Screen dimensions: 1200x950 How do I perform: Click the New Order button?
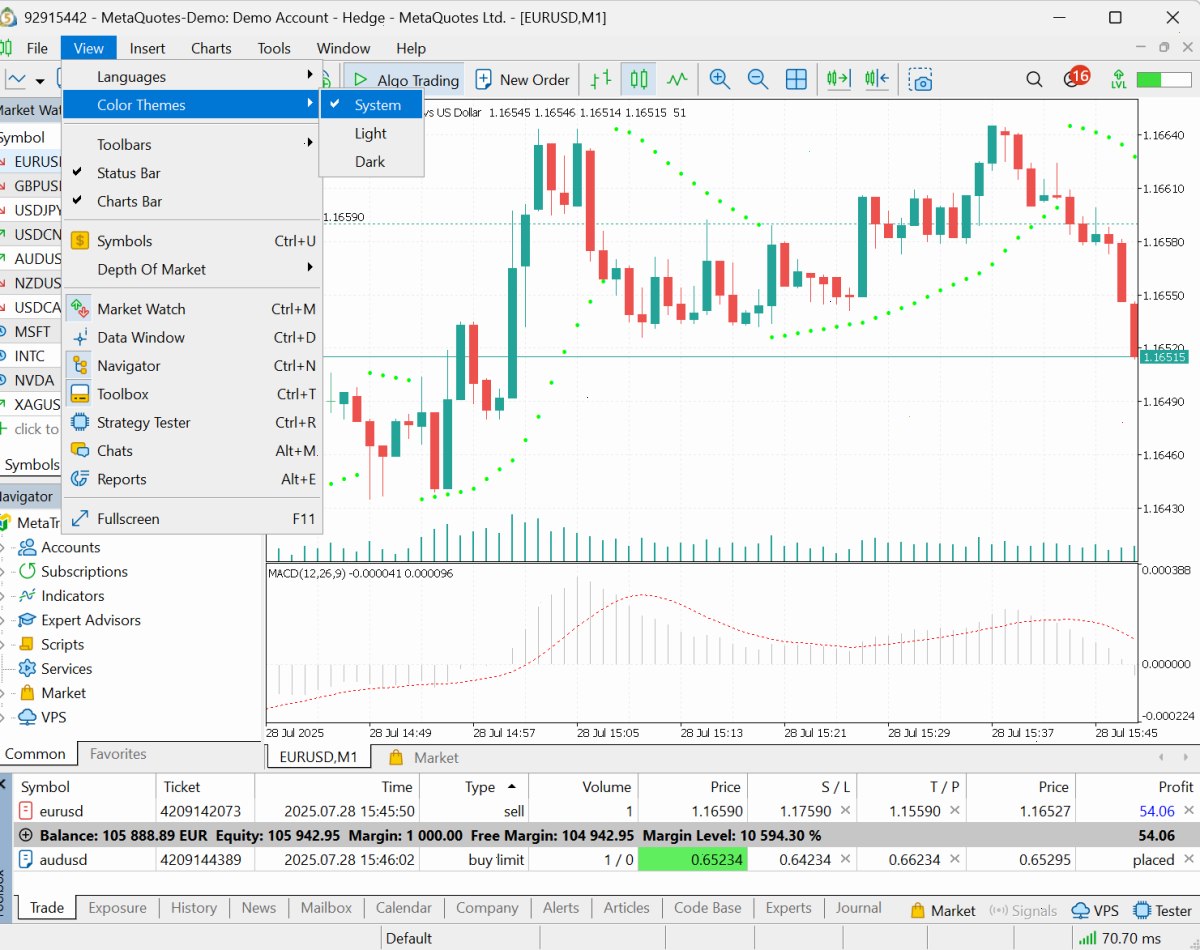pos(522,79)
